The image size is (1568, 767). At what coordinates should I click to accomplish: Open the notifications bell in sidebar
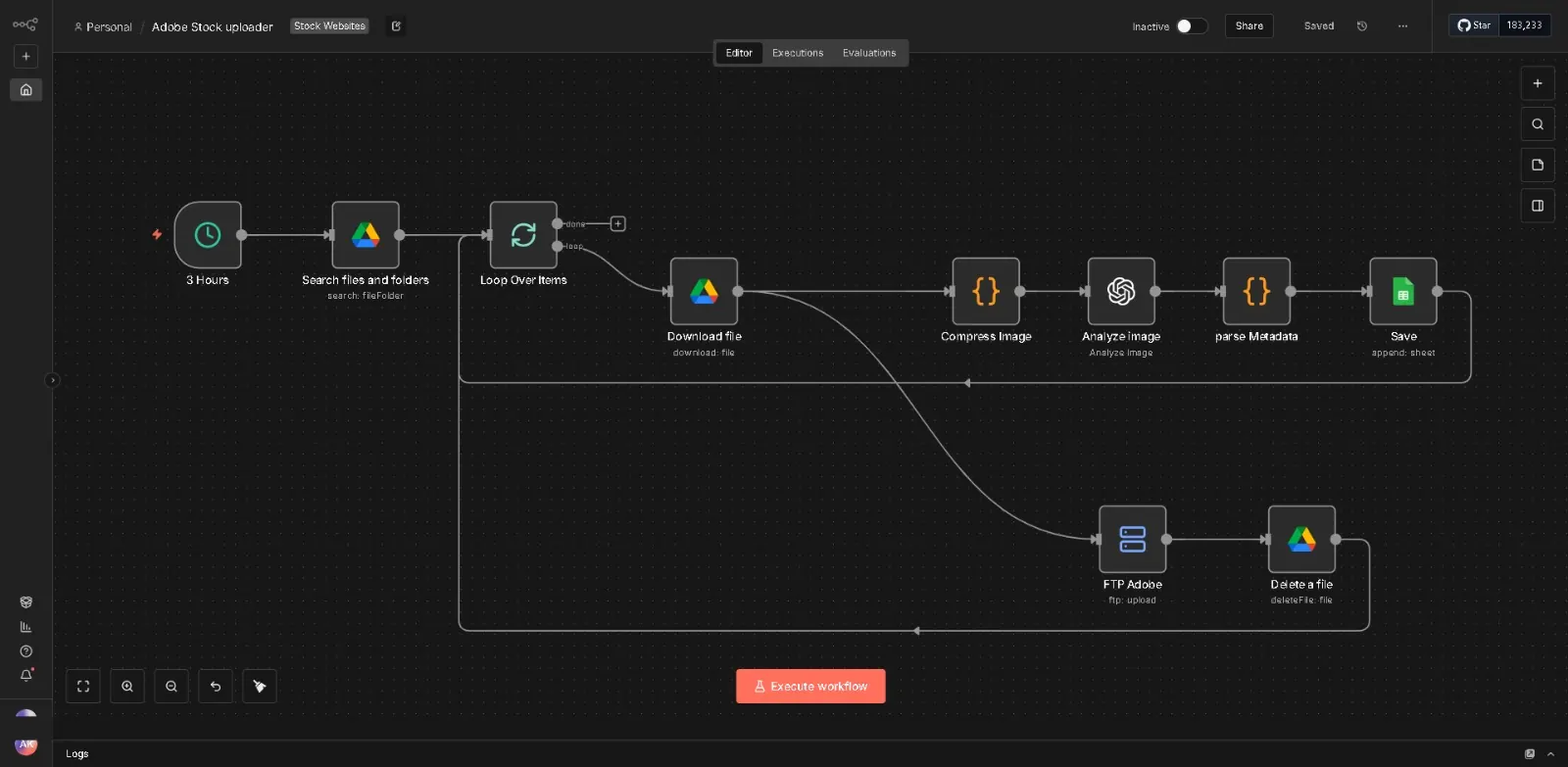pos(26,675)
